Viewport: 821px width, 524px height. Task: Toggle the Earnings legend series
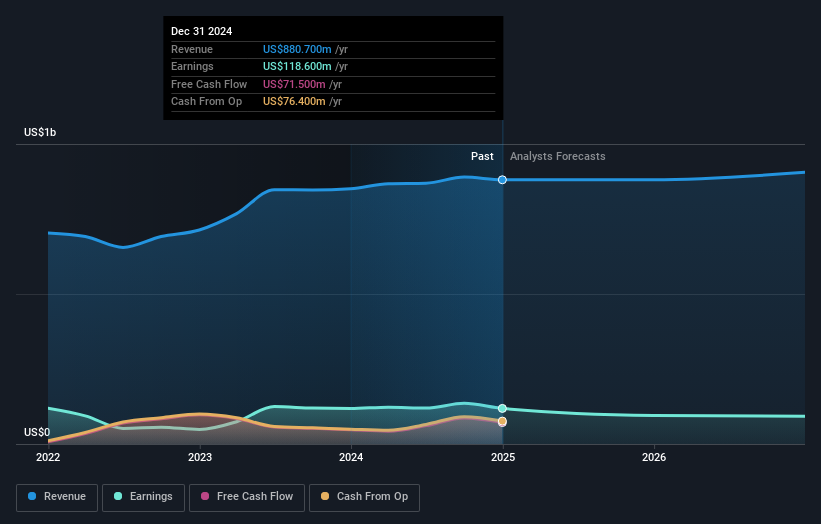coord(143,497)
